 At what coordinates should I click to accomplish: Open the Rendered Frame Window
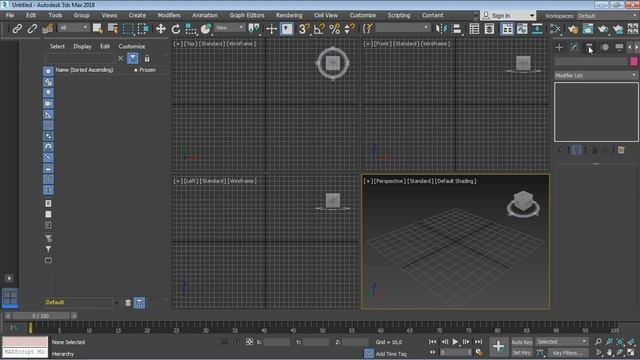[x=588, y=29]
